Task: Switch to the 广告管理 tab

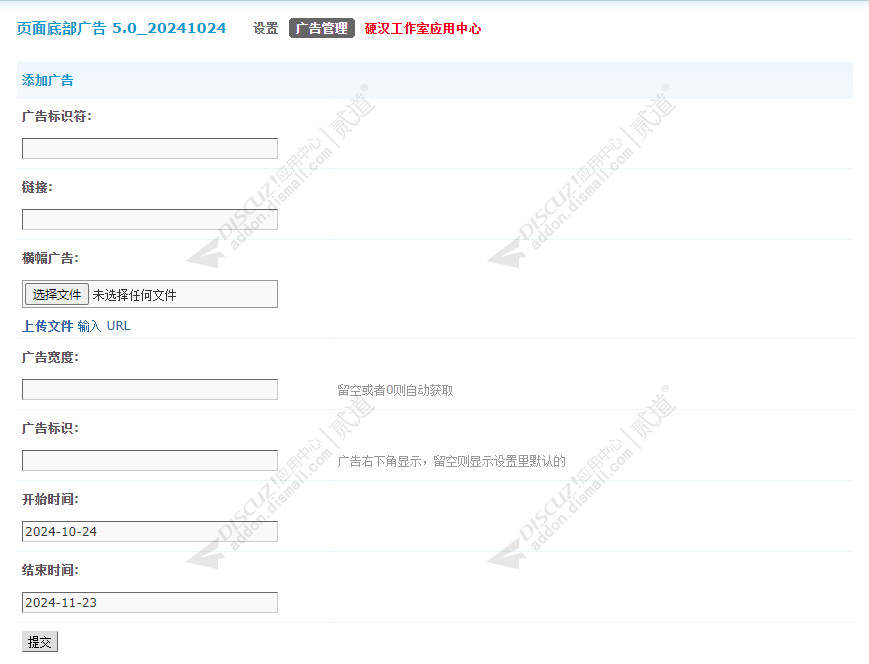Action: pyautogui.click(x=321, y=28)
